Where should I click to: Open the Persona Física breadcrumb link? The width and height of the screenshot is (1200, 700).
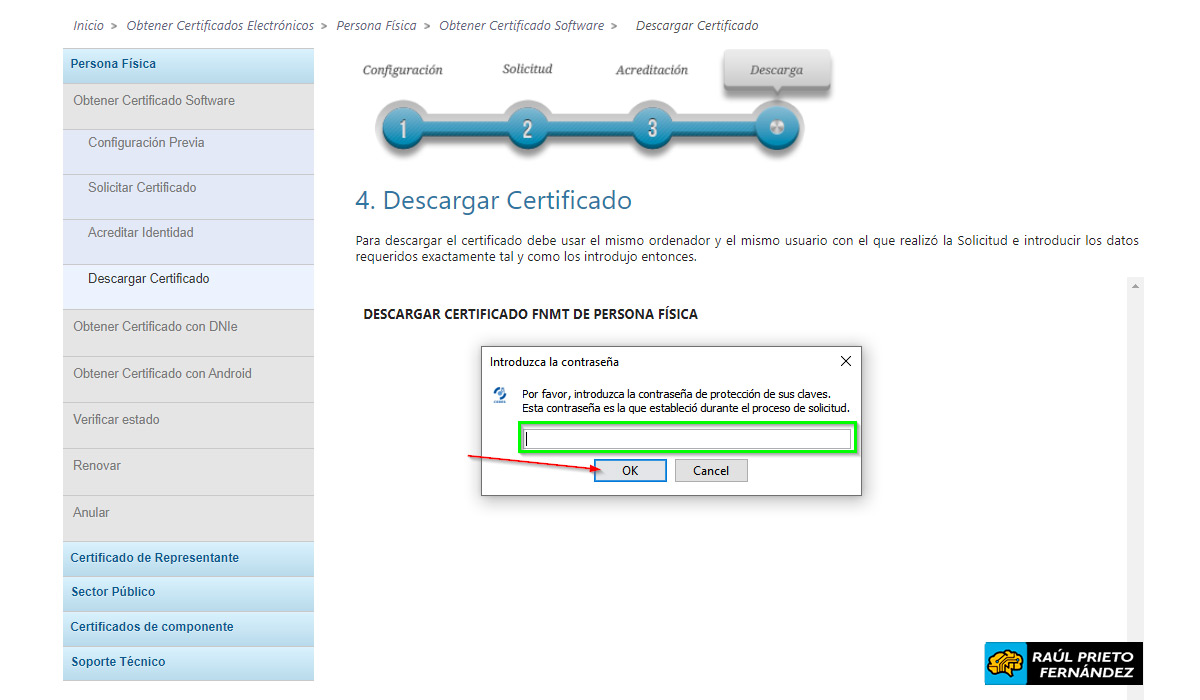(x=376, y=25)
